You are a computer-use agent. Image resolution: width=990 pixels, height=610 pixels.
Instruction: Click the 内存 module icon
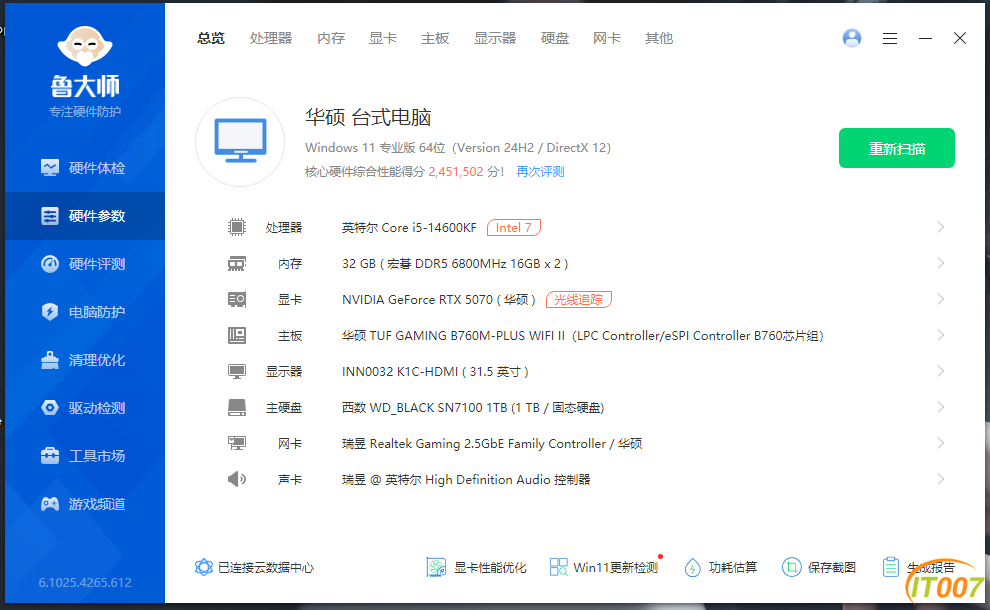tap(237, 263)
